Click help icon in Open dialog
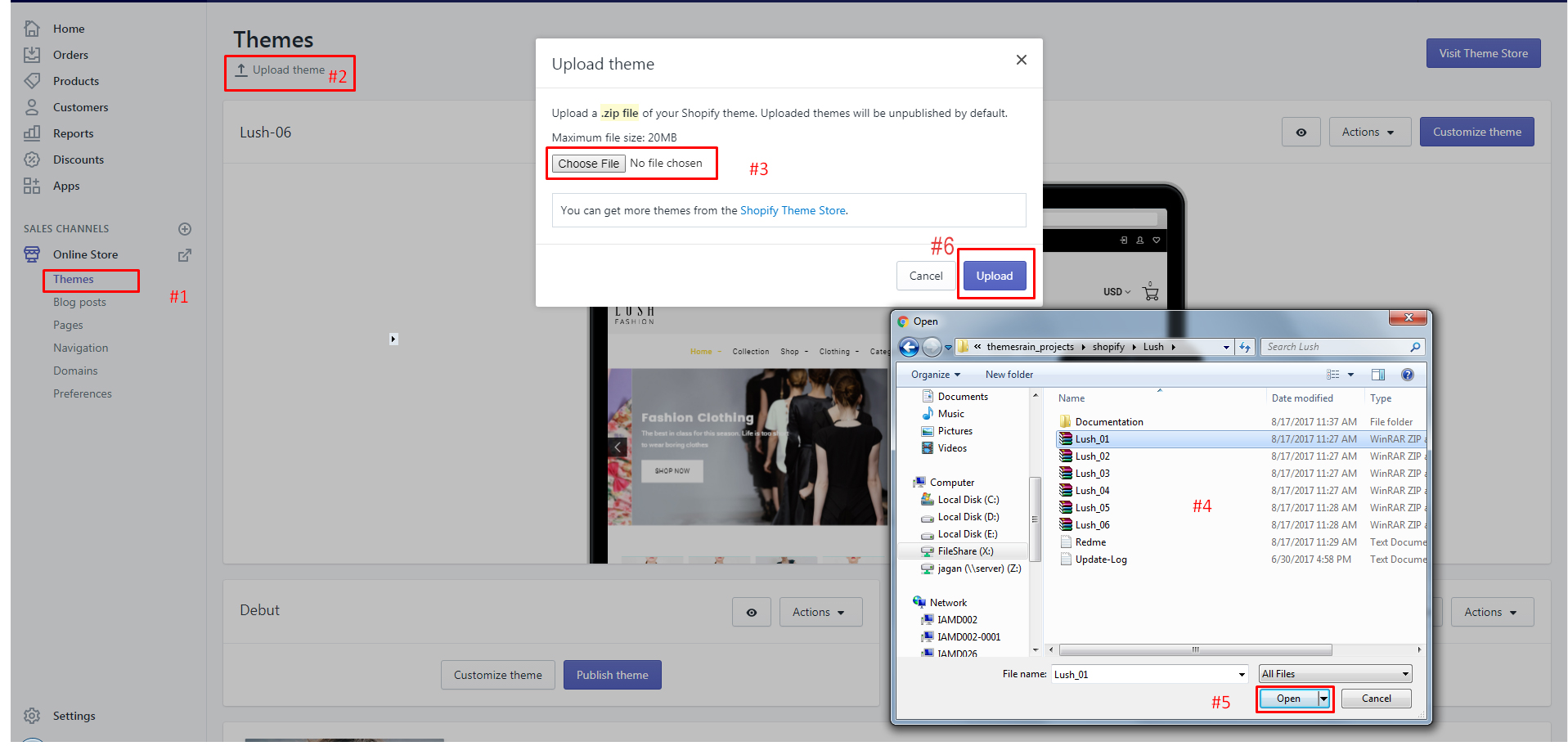The height and width of the screenshot is (755, 1568). (x=1407, y=375)
